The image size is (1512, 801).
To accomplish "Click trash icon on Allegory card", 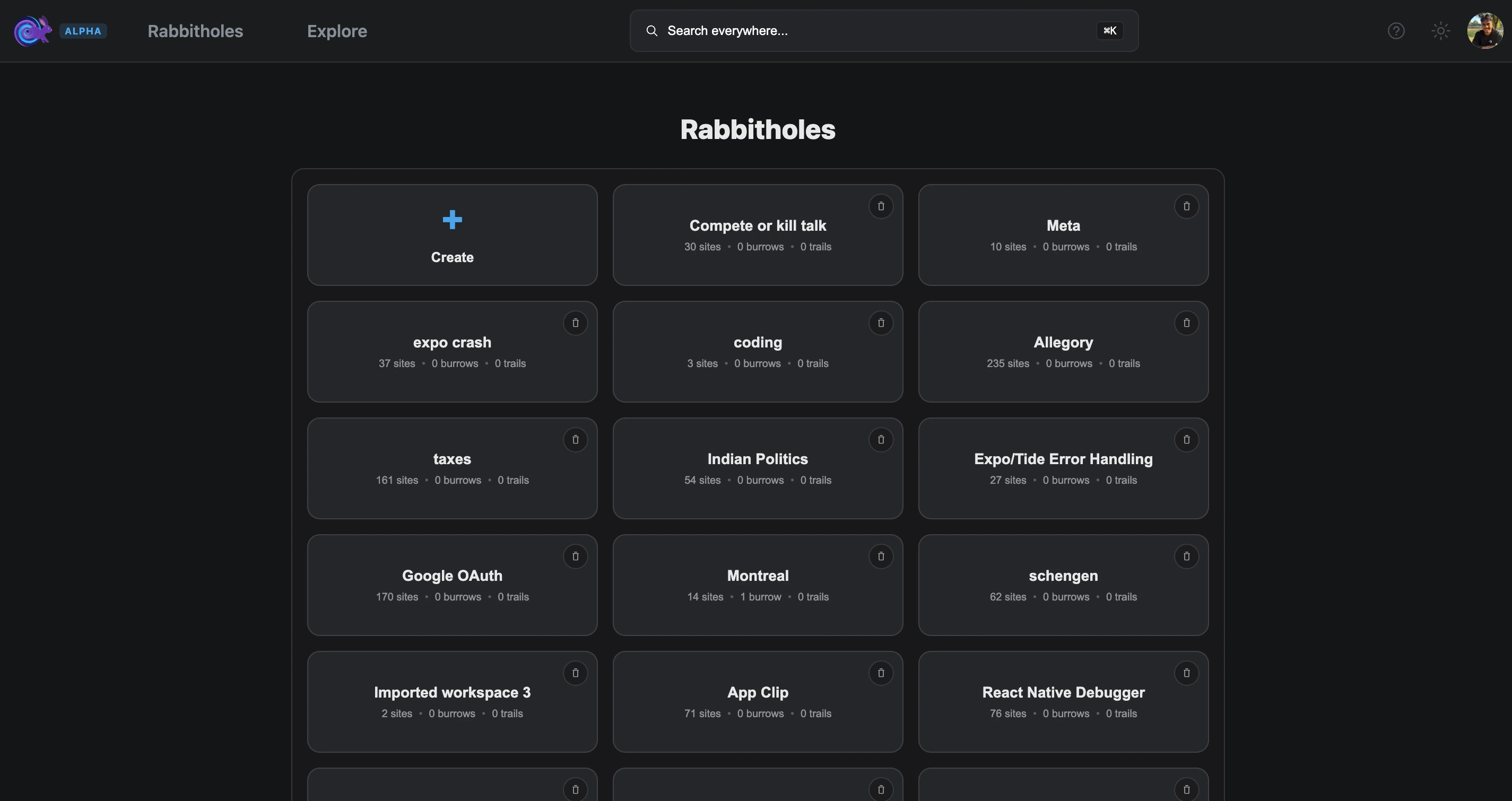I will tap(1186, 323).
